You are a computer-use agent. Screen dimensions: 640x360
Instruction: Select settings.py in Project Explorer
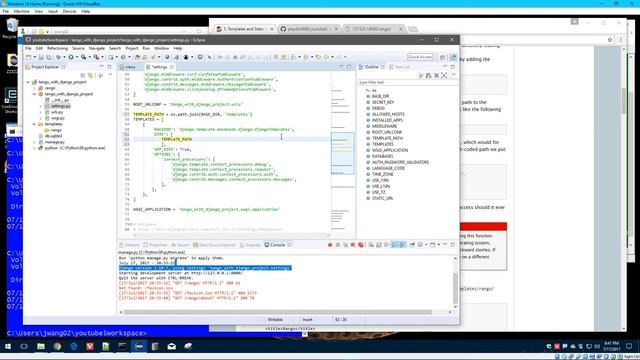click(60, 106)
